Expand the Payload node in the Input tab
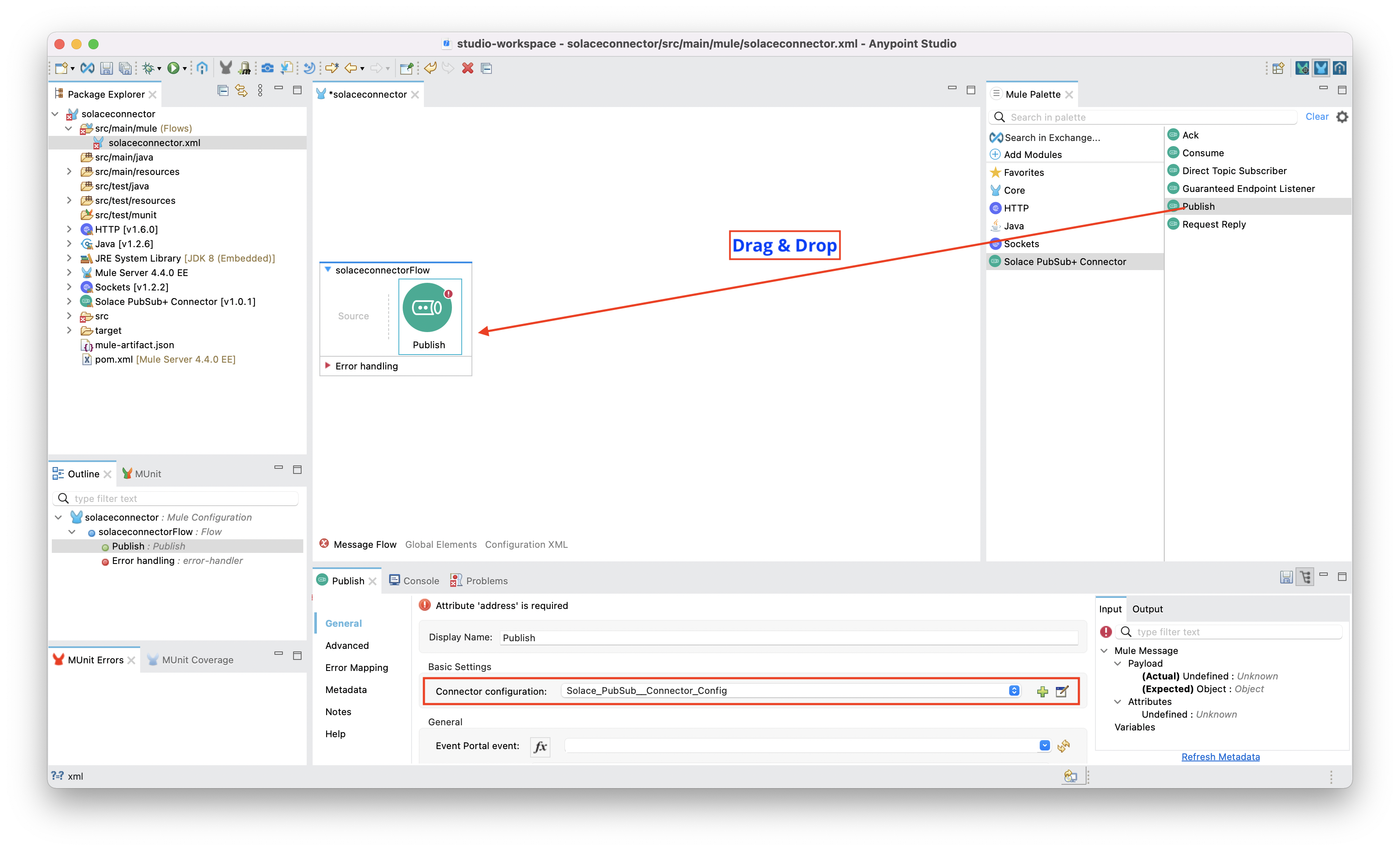This screenshot has width=1400, height=851. coord(1119,663)
